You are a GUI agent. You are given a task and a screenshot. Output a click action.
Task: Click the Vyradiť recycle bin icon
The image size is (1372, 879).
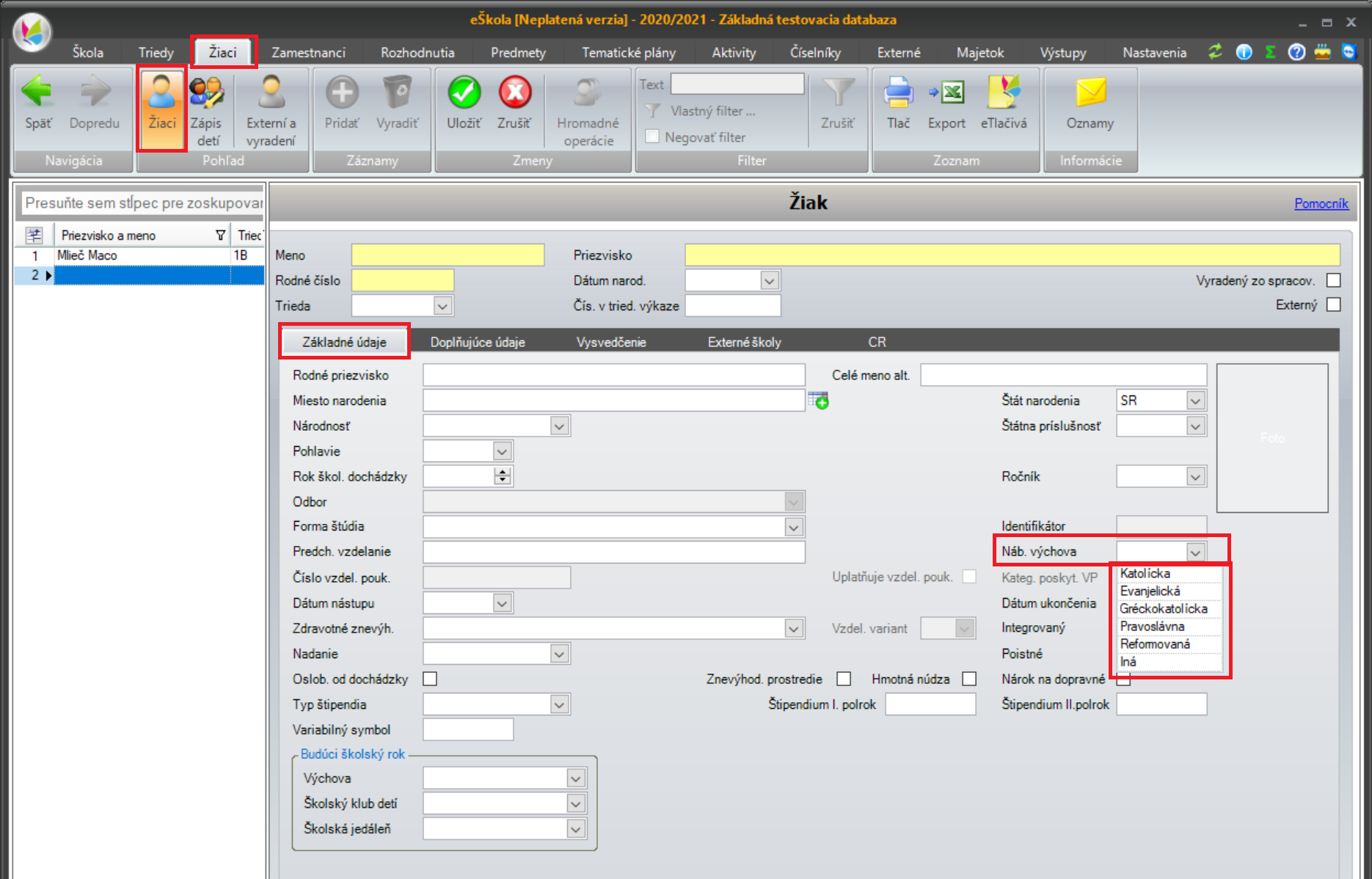397,92
